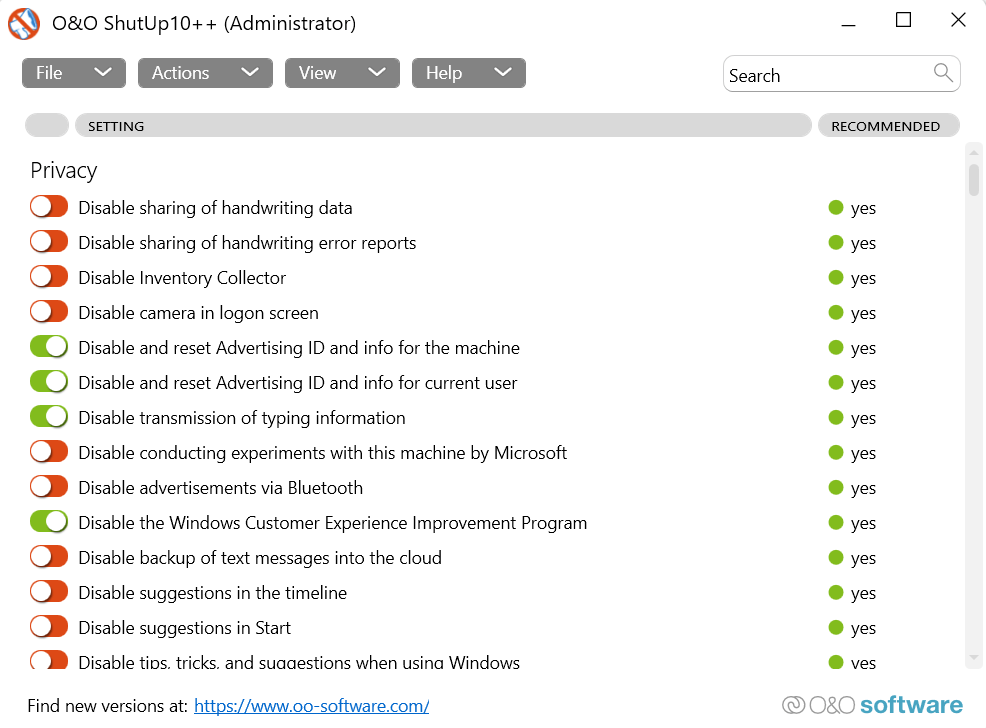Expand the File dropdown arrow
Image resolution: width=986 pixels, height=728 pixels.
click(102, 72)
